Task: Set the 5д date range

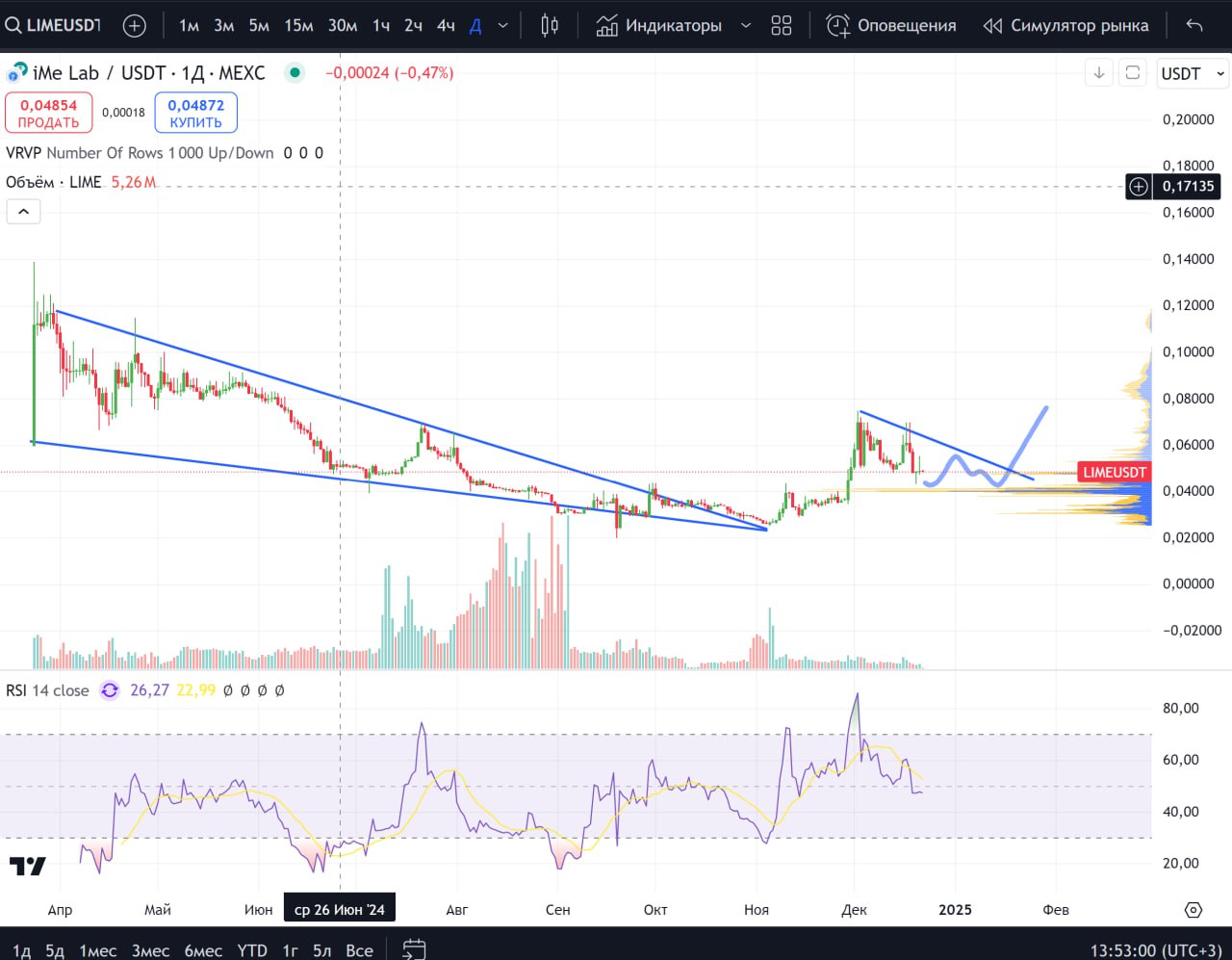Action: (x=55, y=950)
